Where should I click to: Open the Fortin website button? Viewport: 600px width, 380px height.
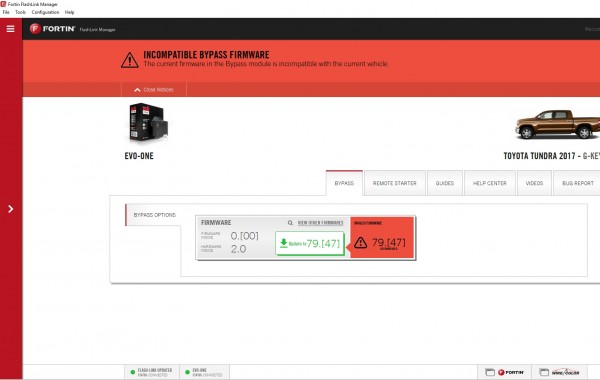coord(504,372)
